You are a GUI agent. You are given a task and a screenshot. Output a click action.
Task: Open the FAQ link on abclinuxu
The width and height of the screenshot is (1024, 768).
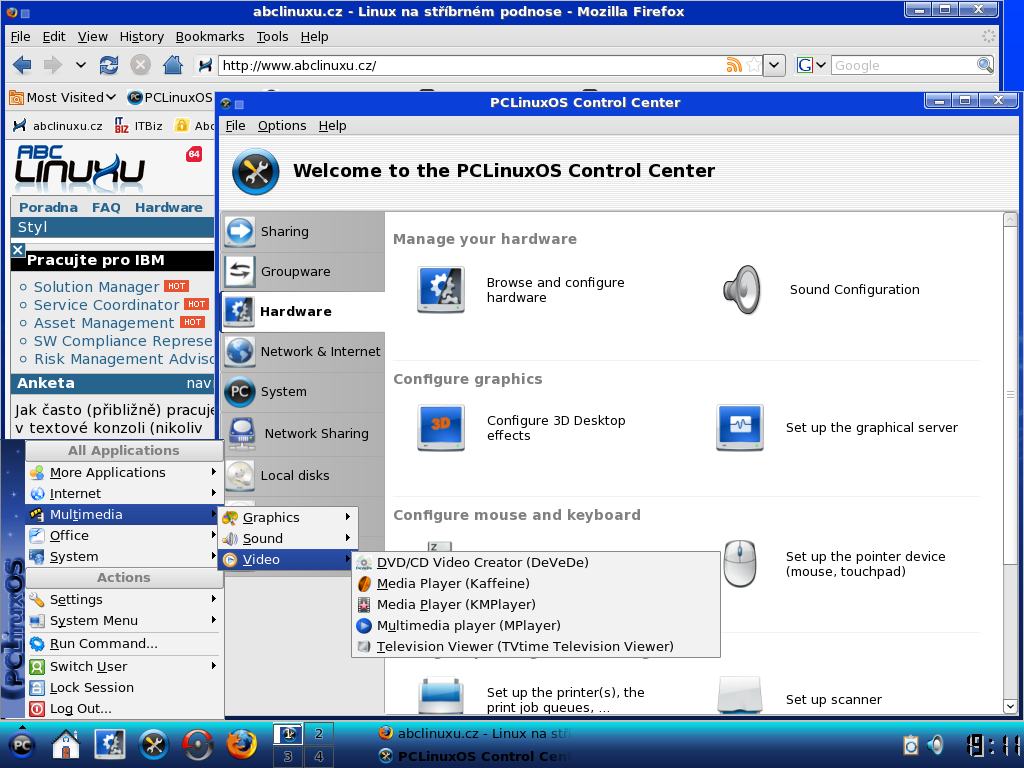(106, 207)
